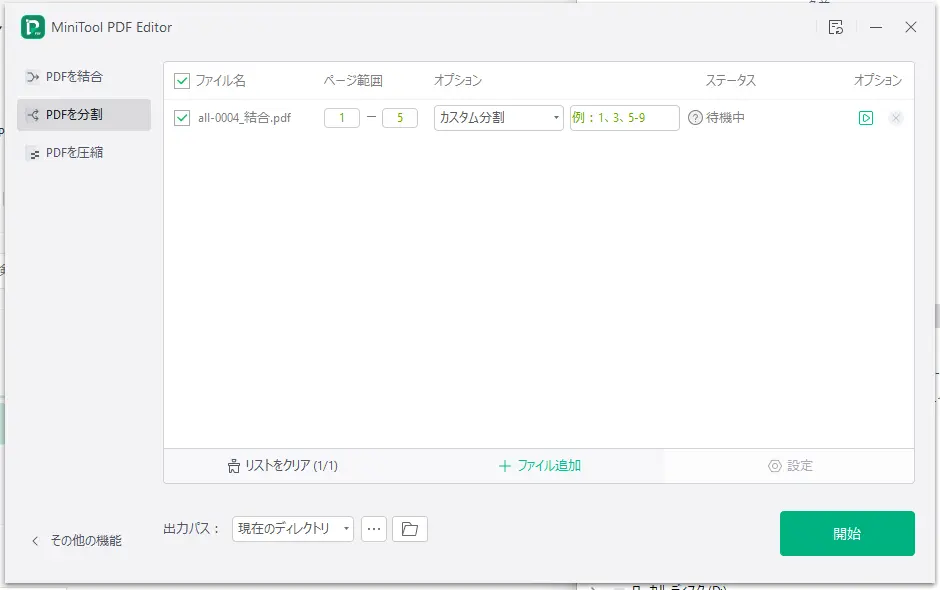Click the green 開始 button

tap(847, 534)
